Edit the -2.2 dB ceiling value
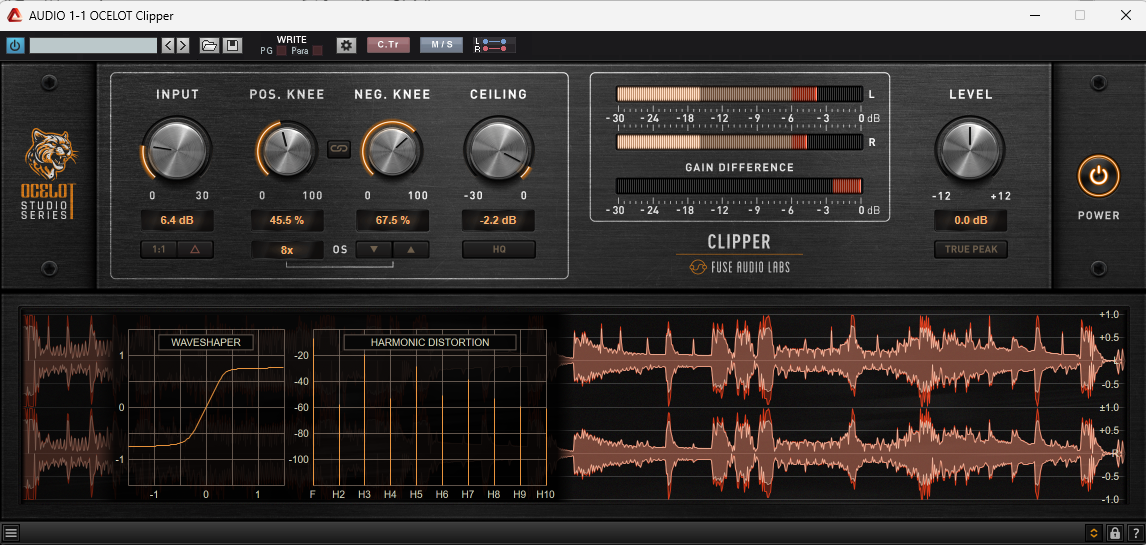The width and height of the screenshot is (1146, 545). [x=498, y=220]
